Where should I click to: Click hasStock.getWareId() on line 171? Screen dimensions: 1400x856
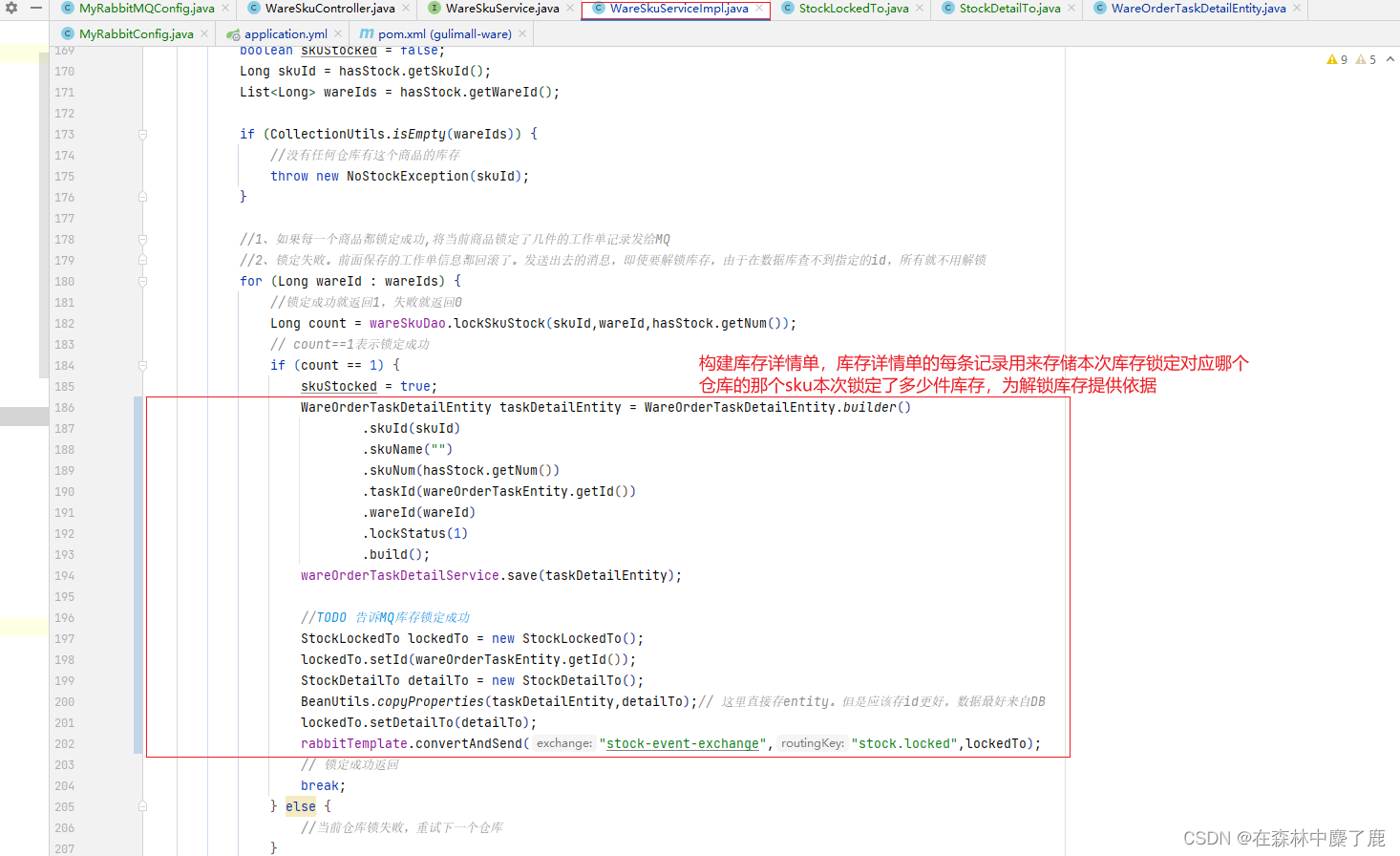tap(477, 93)
